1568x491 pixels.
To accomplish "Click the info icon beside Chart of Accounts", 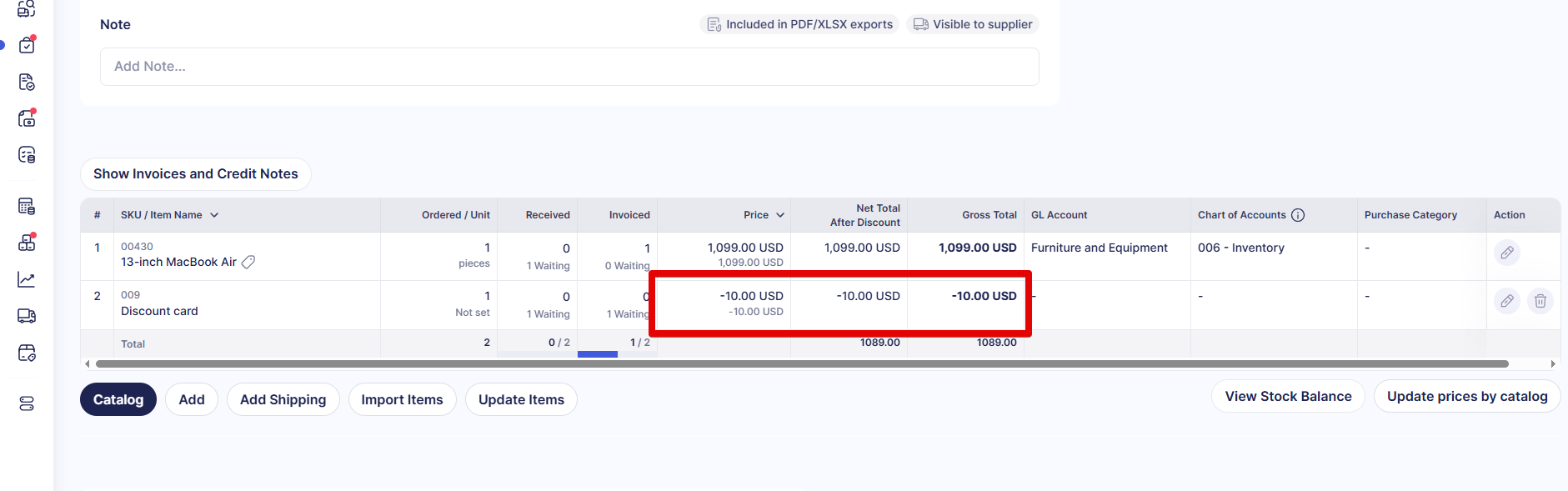I will 1298,215.
